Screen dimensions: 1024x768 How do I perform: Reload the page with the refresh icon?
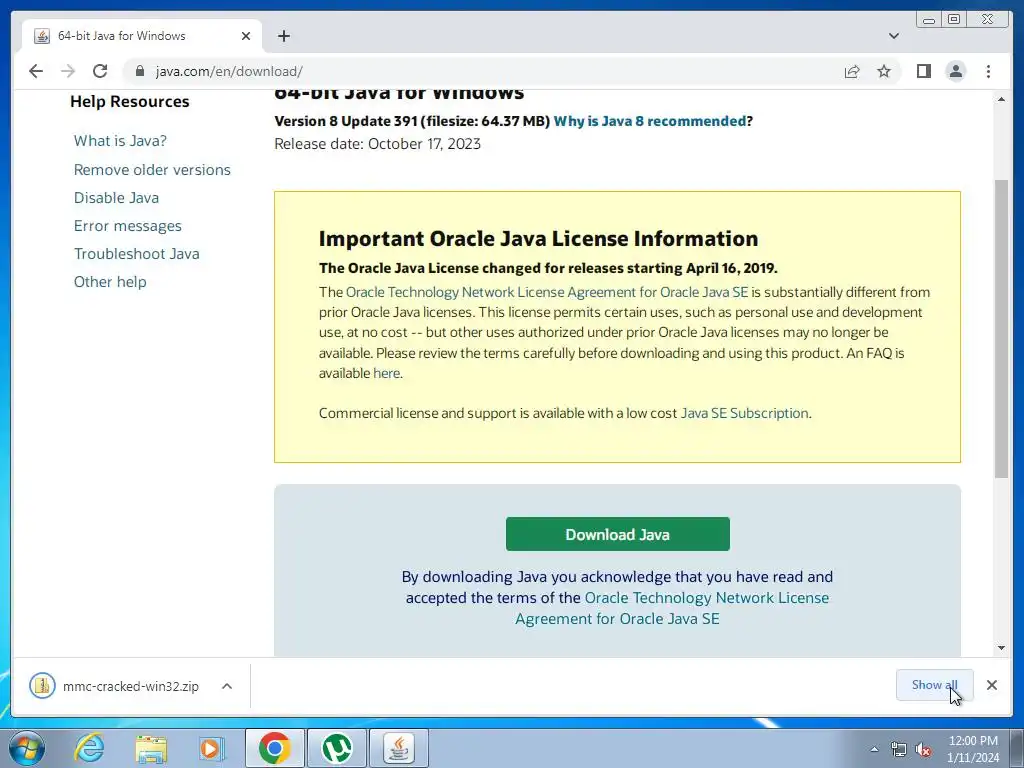coord(100,71)
